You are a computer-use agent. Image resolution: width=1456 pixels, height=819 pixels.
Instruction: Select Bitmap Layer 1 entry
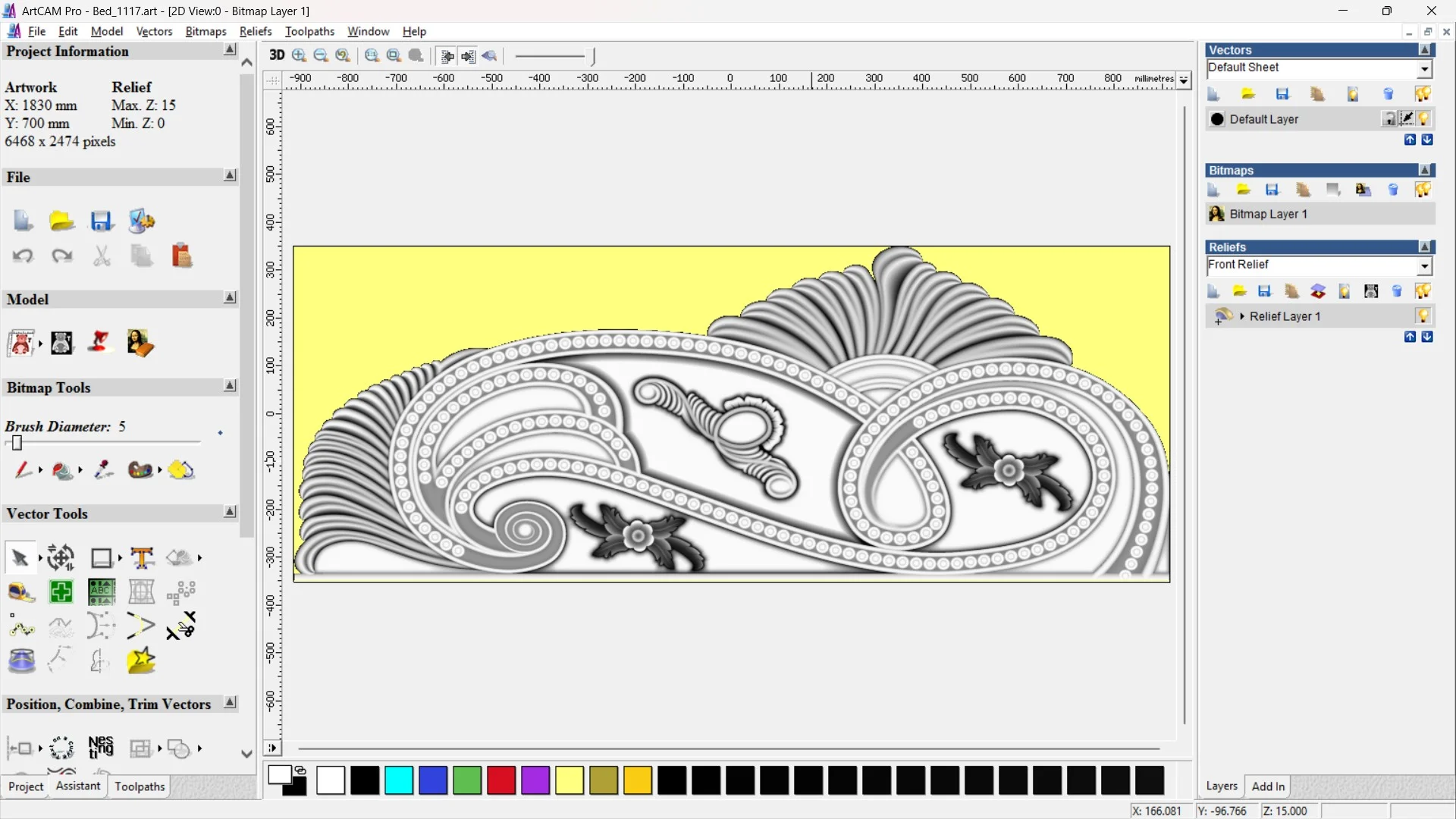1268,214
